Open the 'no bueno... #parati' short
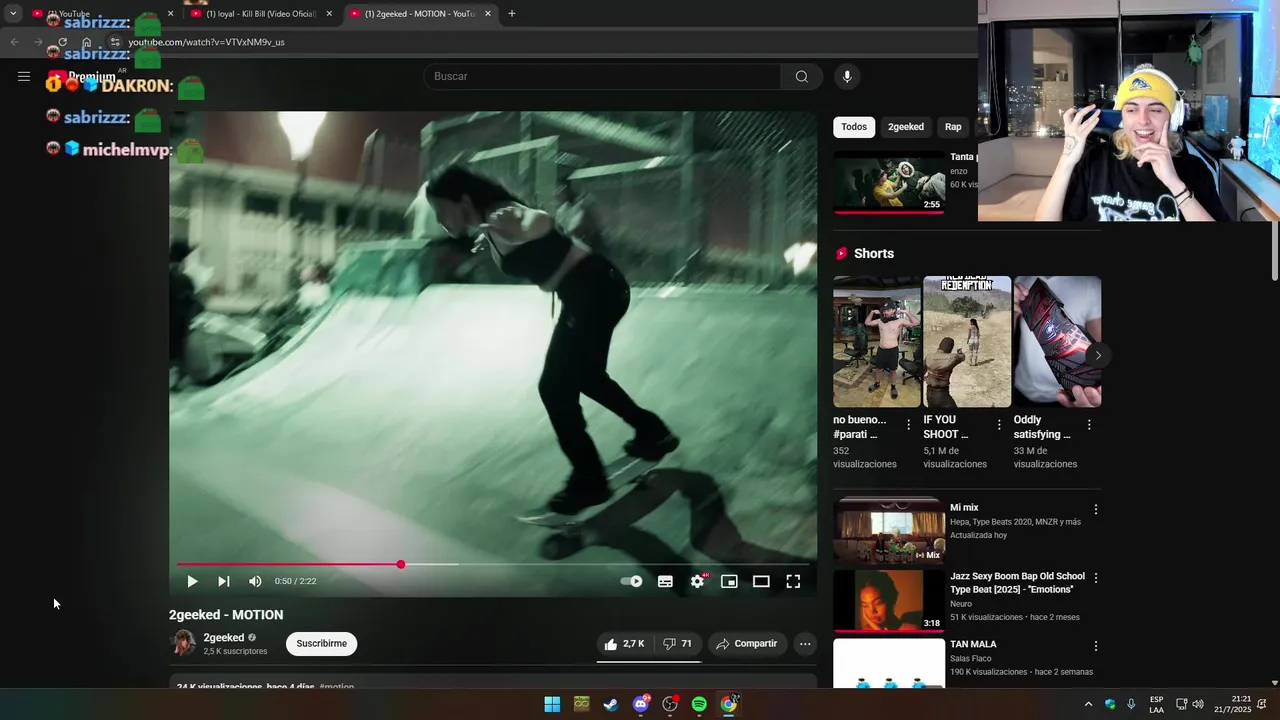 click(x=877, y=342)
